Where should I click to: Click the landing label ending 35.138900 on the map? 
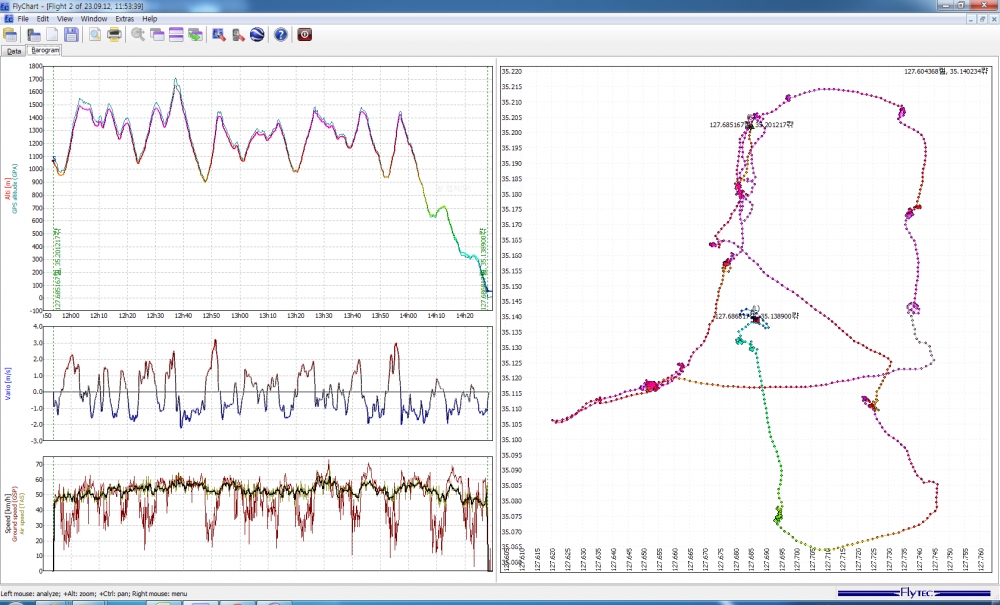click(x=757, y=316)
